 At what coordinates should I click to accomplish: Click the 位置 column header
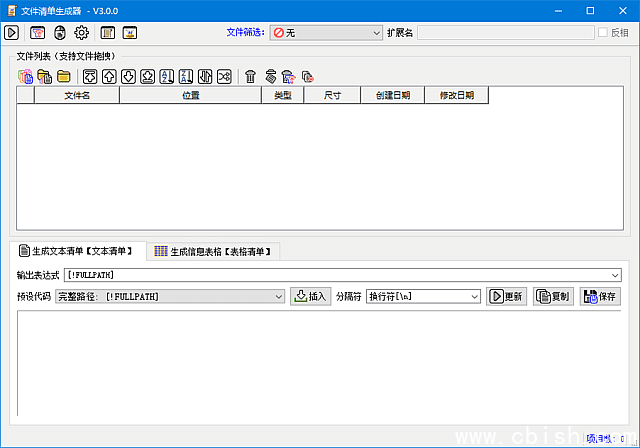click(x=191, y=95)
